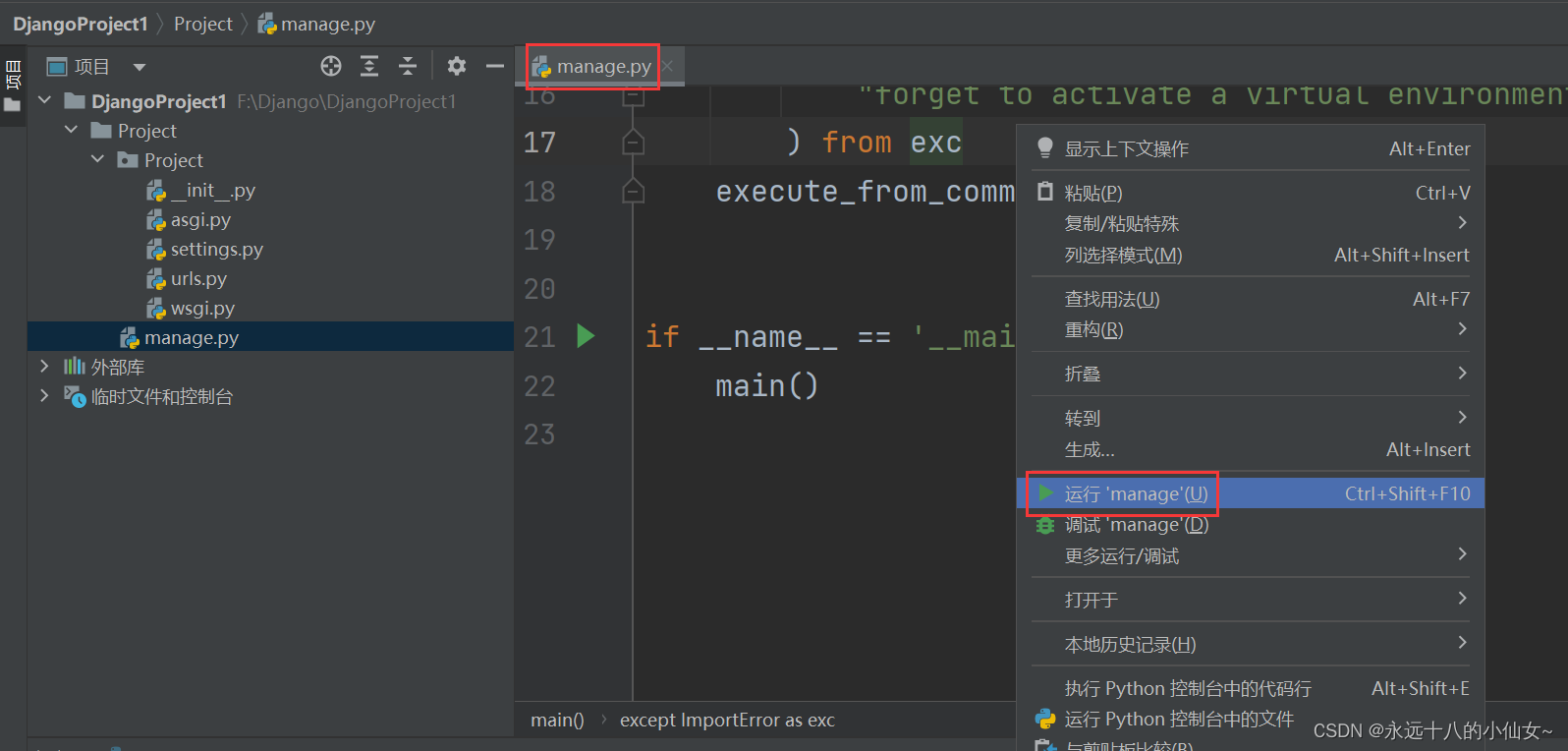Collapse the DjangoProject1 root folder
This screenshot has height=751, width=1568.
coord(44,100)
